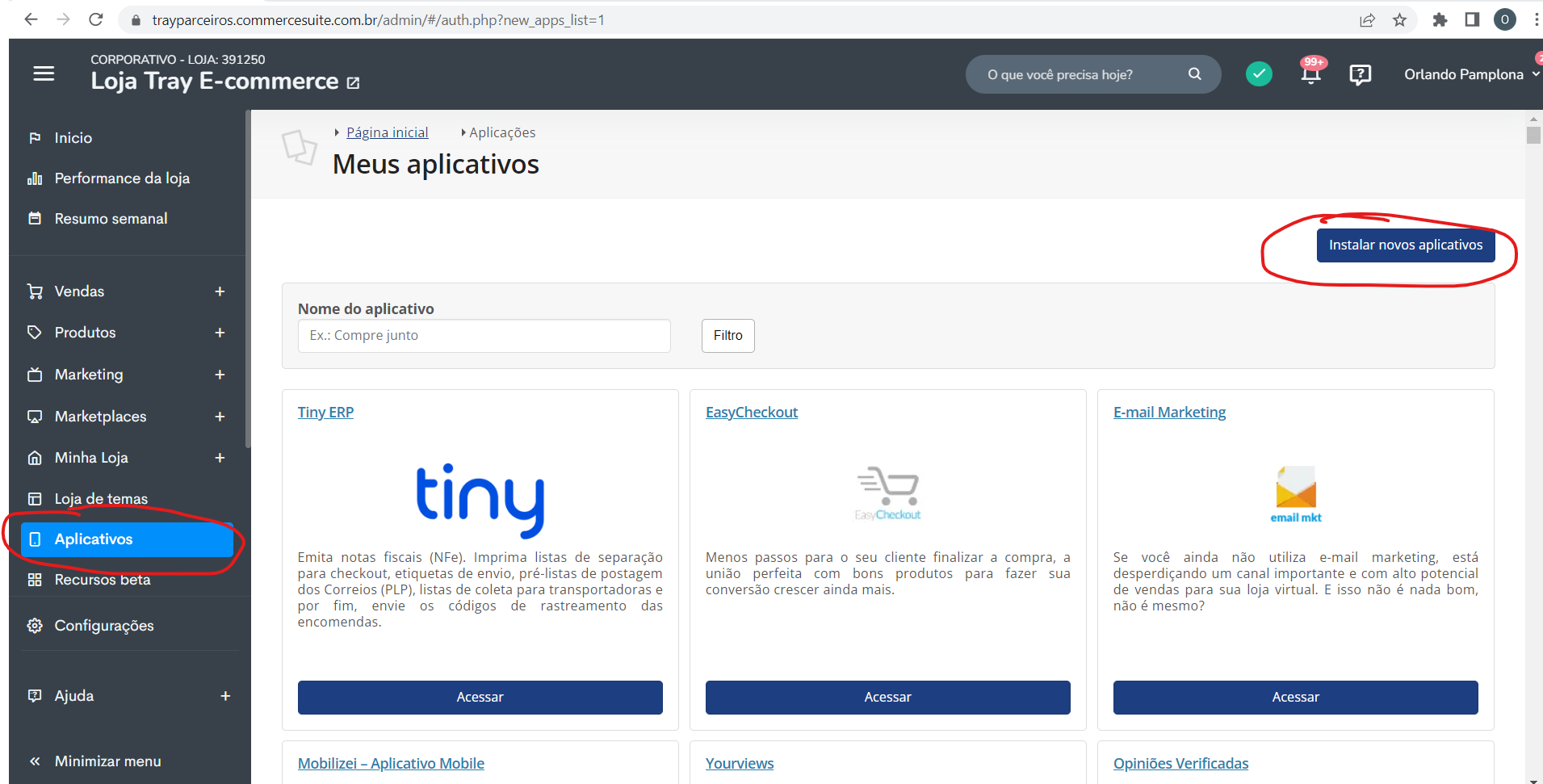Open notifications bell icon

pyautogui.click(x=1311, y=74)
